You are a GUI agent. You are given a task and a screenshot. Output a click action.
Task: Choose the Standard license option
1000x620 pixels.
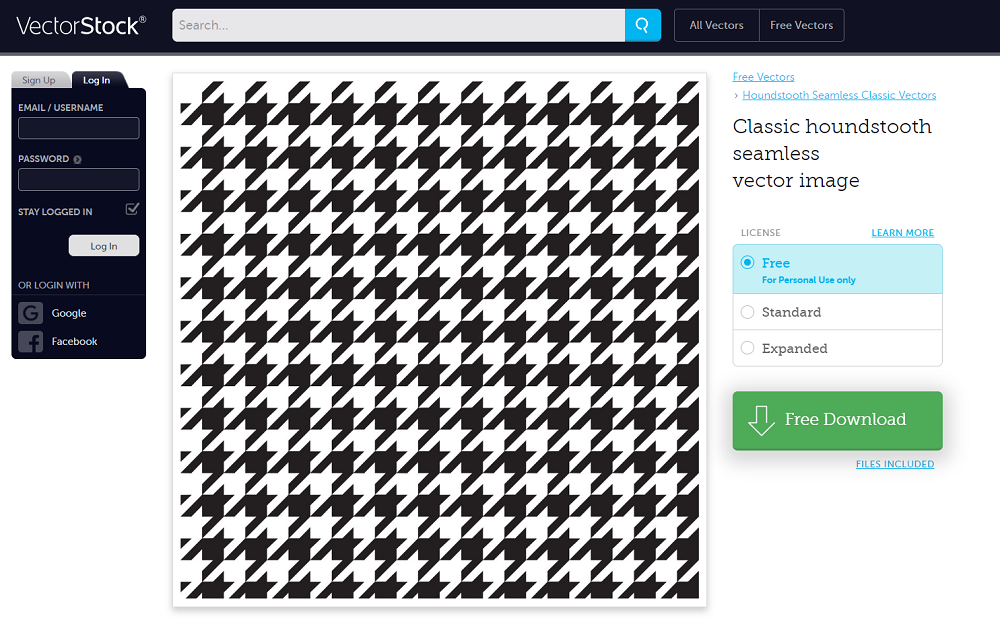748,312
